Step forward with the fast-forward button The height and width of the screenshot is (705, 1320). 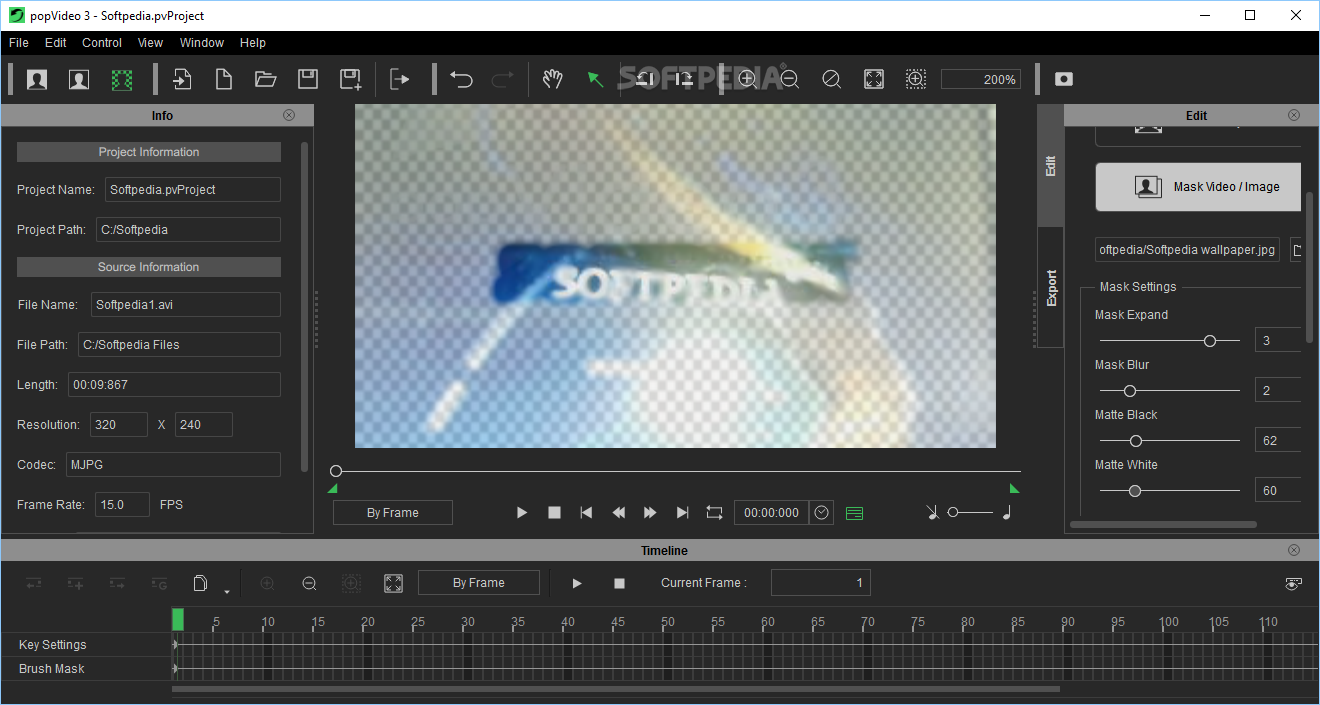[x=650, y=513]
